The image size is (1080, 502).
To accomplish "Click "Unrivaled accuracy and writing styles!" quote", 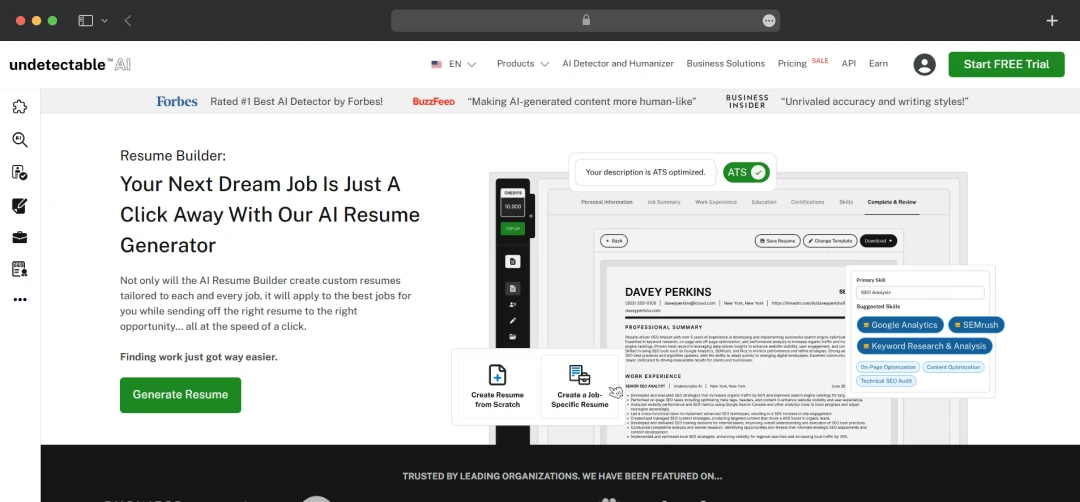I will [x=875, y=101].
